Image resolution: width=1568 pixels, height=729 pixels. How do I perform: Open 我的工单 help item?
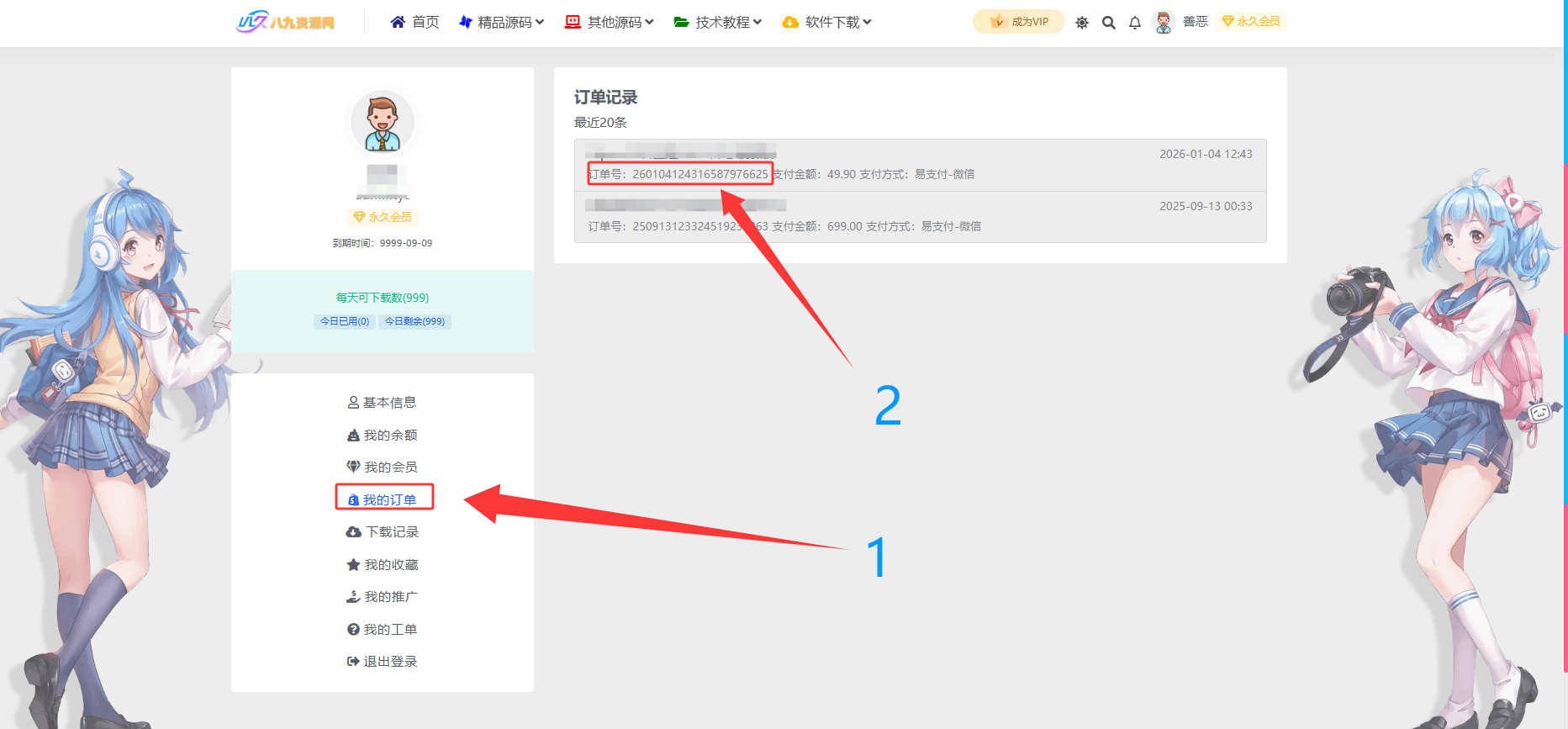click(383, 630)
